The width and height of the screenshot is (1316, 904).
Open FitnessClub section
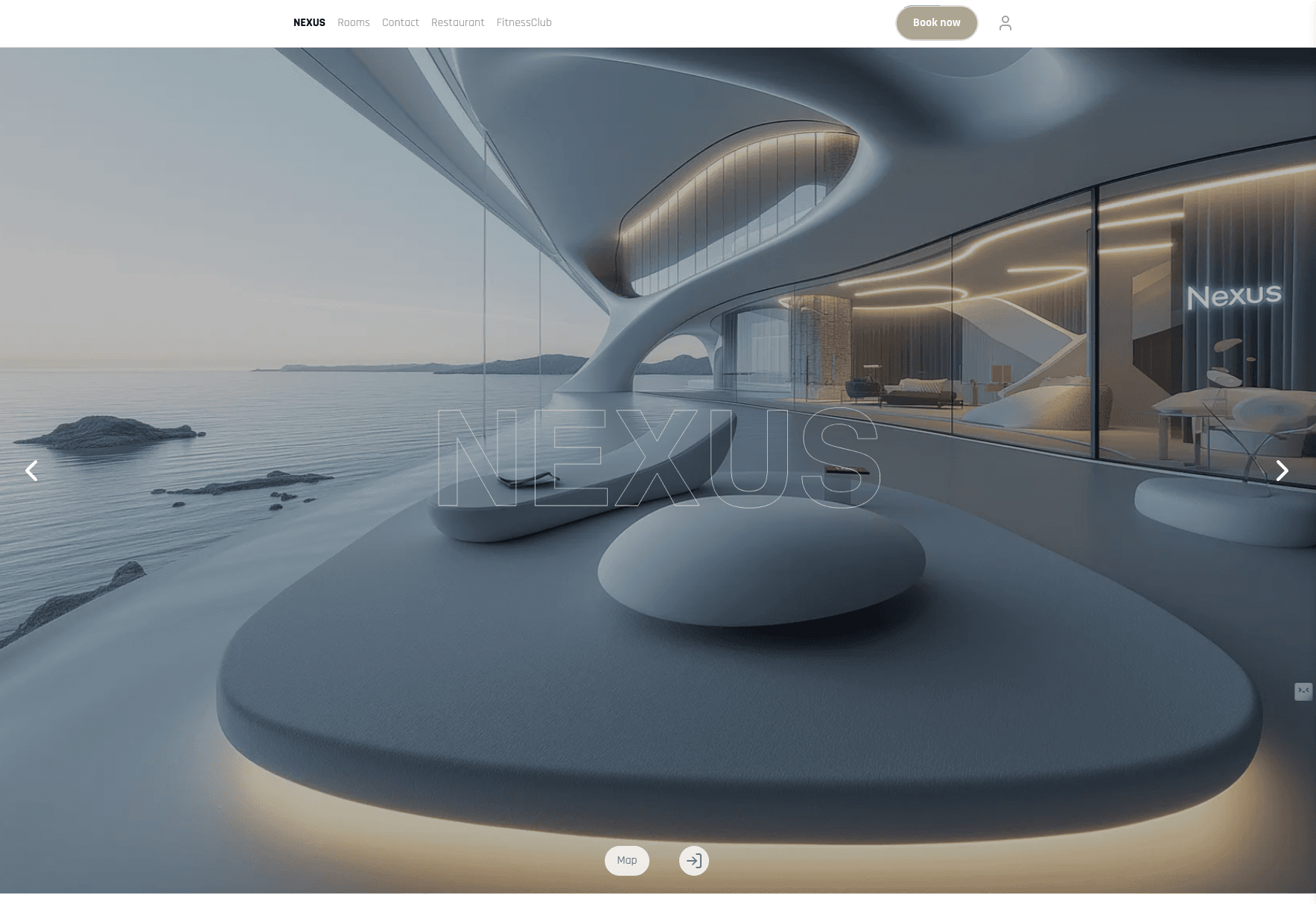pyautogui.click(x=524, y=23)
